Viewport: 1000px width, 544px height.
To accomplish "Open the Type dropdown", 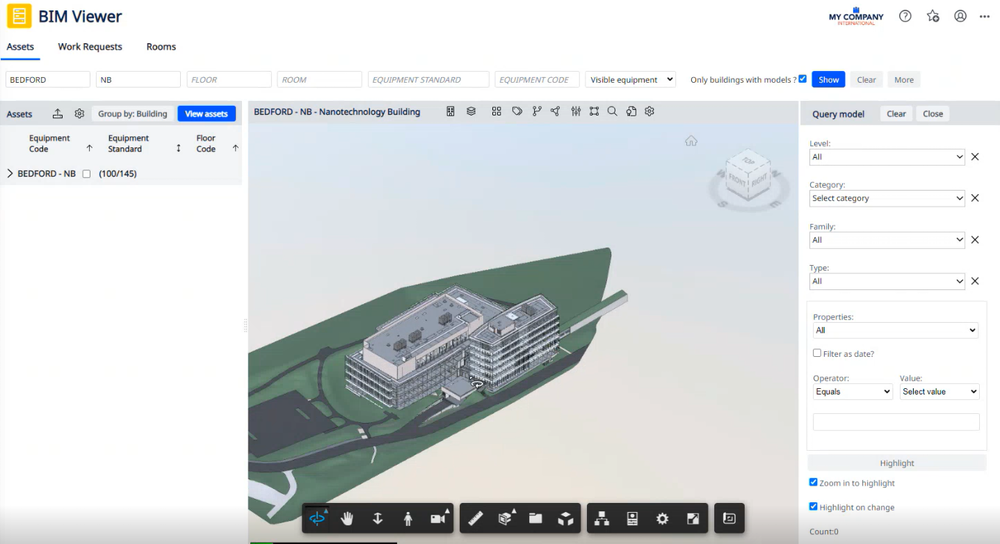I will tap(886, 281).
